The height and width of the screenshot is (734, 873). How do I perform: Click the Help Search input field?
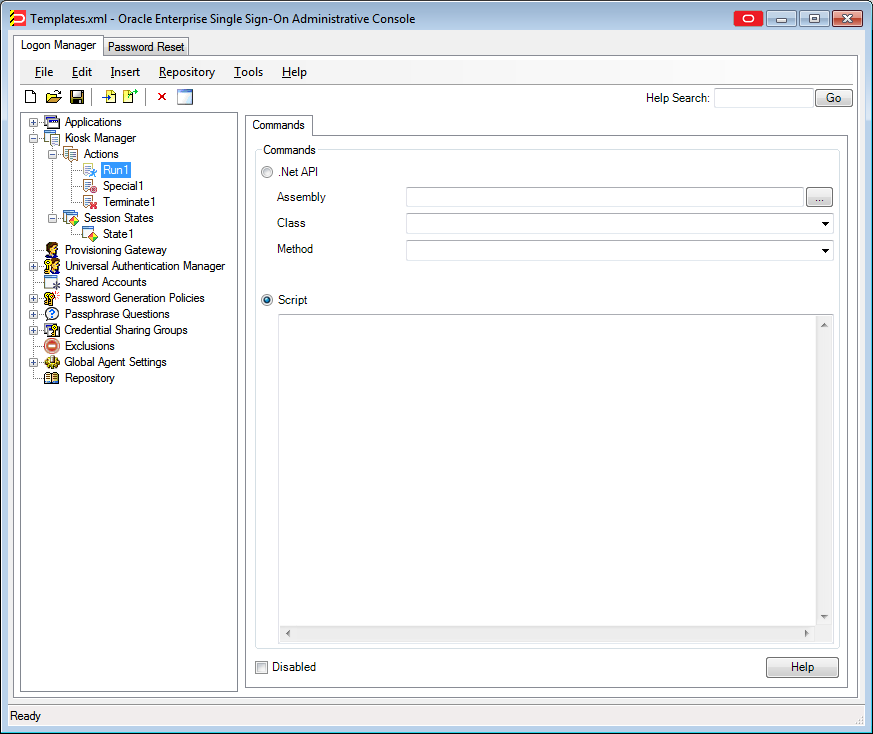[763, 98]
